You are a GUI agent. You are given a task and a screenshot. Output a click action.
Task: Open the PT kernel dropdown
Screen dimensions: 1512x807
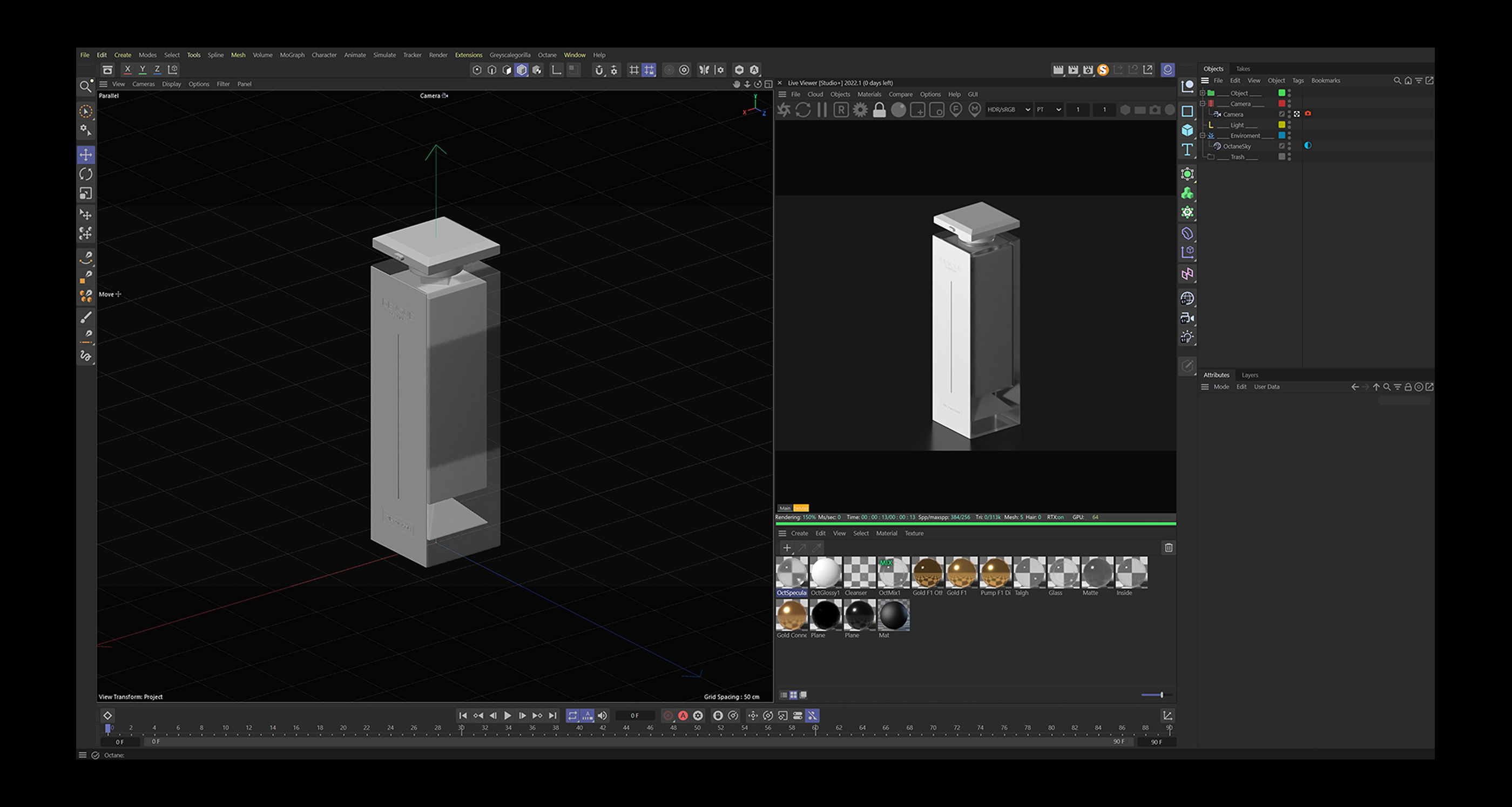[x=1048, y=110]
